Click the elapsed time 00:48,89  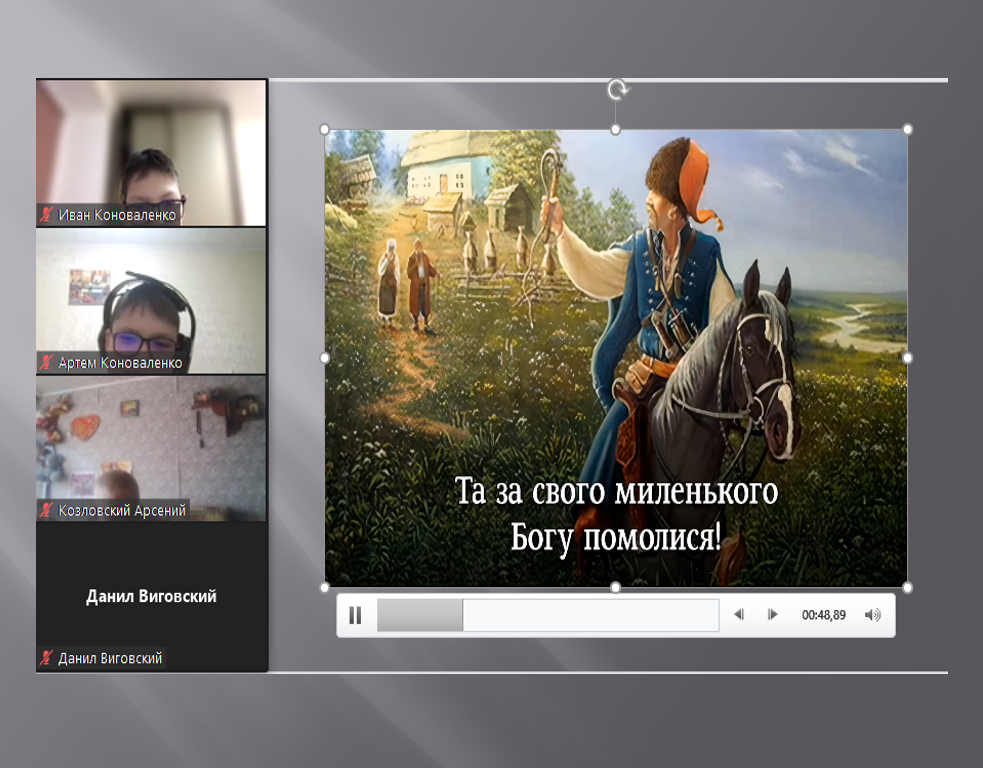click(824, 615)
